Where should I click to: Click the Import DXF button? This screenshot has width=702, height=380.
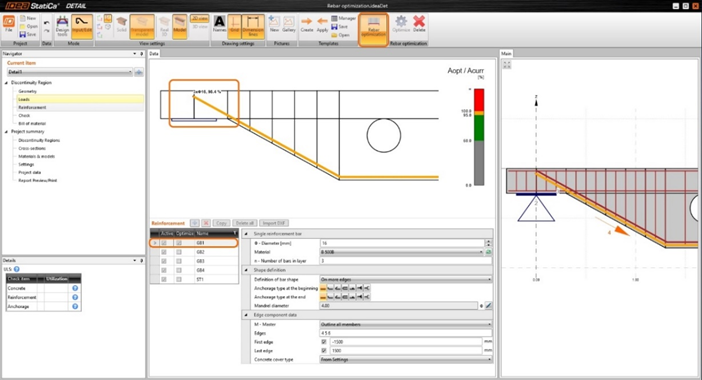[274, 223]
